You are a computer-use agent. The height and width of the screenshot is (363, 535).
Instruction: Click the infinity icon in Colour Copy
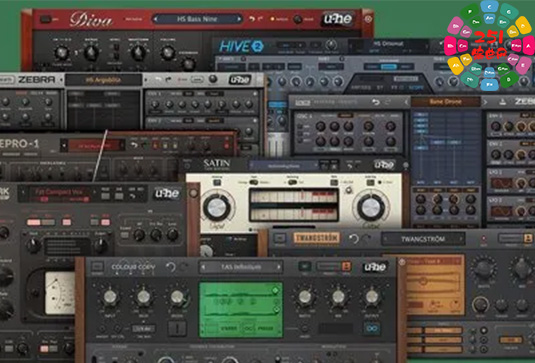tap(373, 329)
